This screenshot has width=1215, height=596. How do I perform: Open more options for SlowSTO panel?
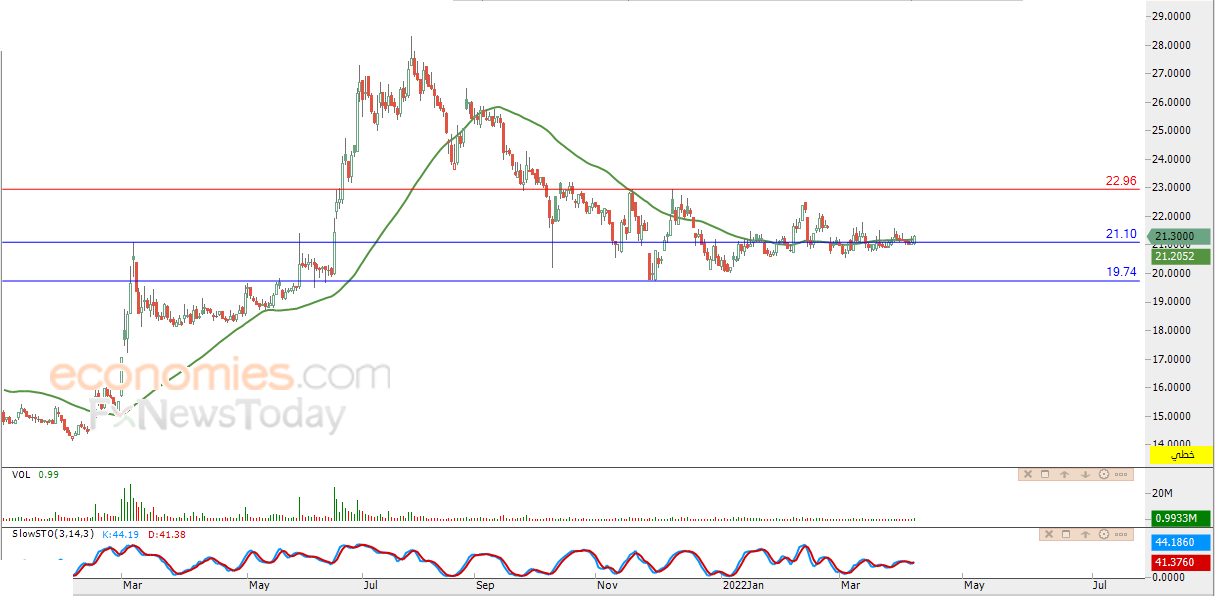click(x=1121, y=534)
